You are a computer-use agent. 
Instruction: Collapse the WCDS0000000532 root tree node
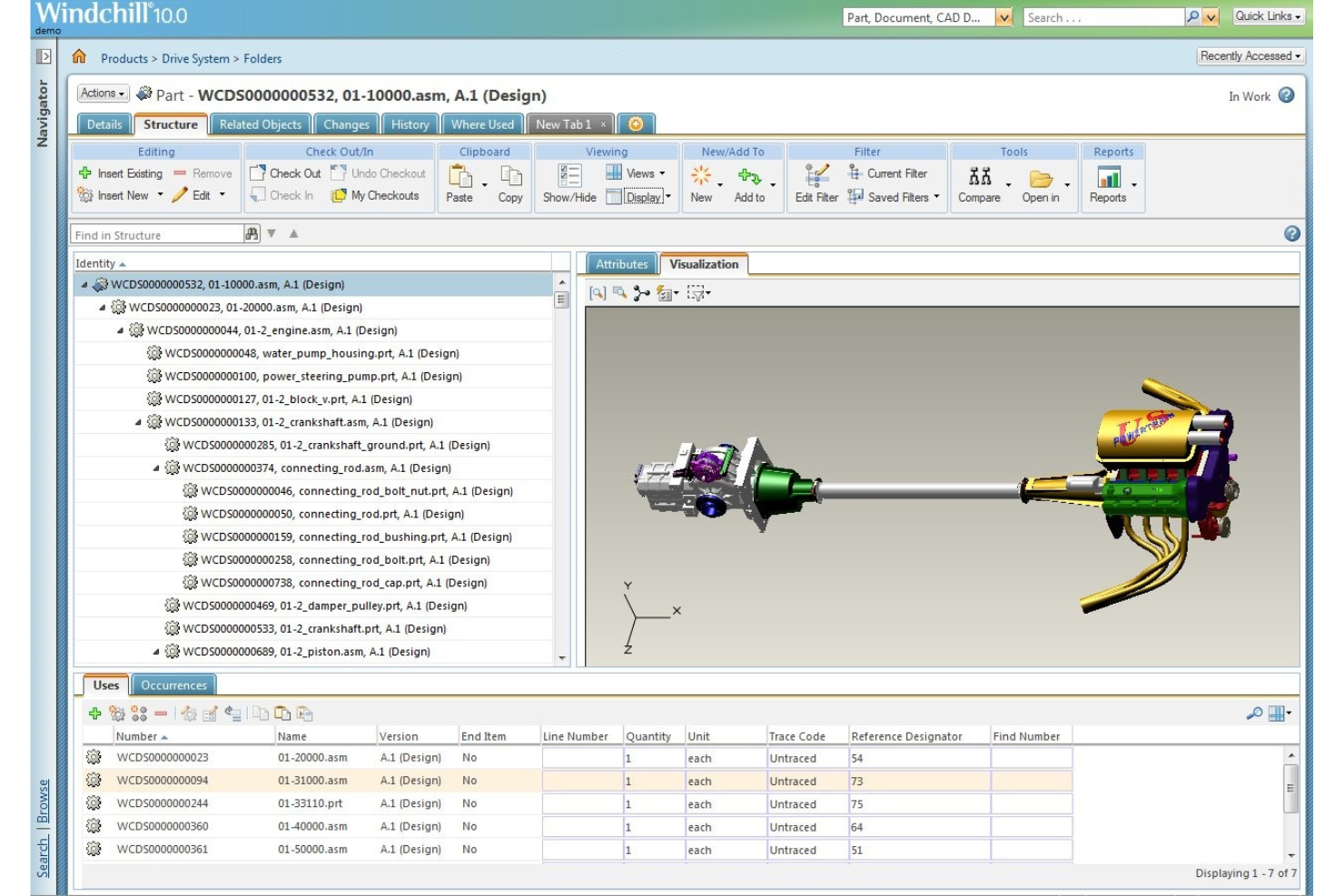point(84,285)
